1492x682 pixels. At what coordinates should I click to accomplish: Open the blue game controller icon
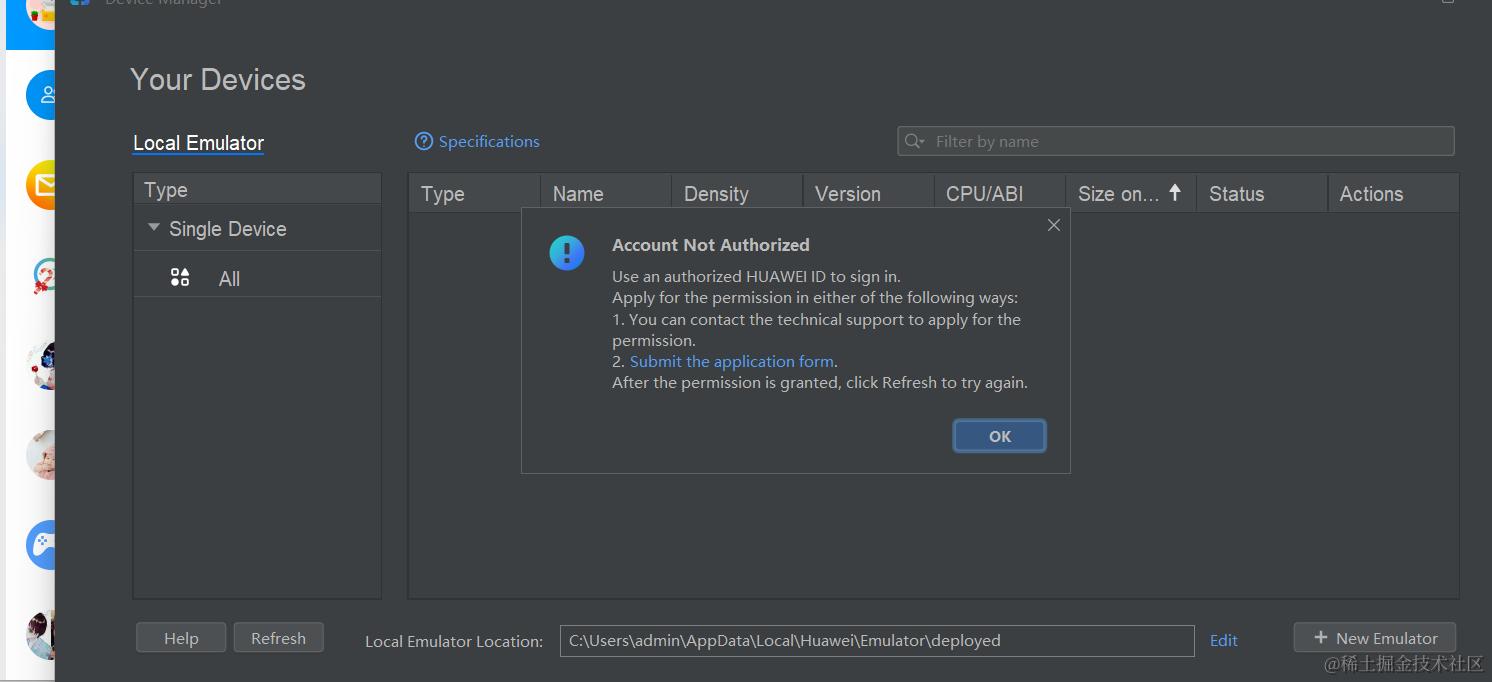41,545
